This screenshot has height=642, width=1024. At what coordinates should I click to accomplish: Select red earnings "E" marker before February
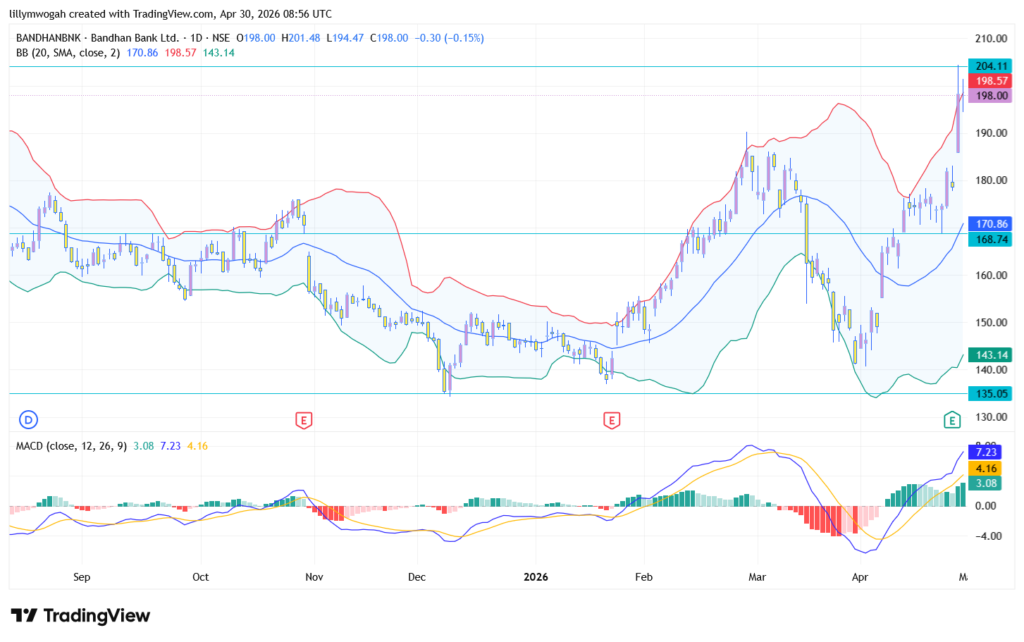click(611, 419)
